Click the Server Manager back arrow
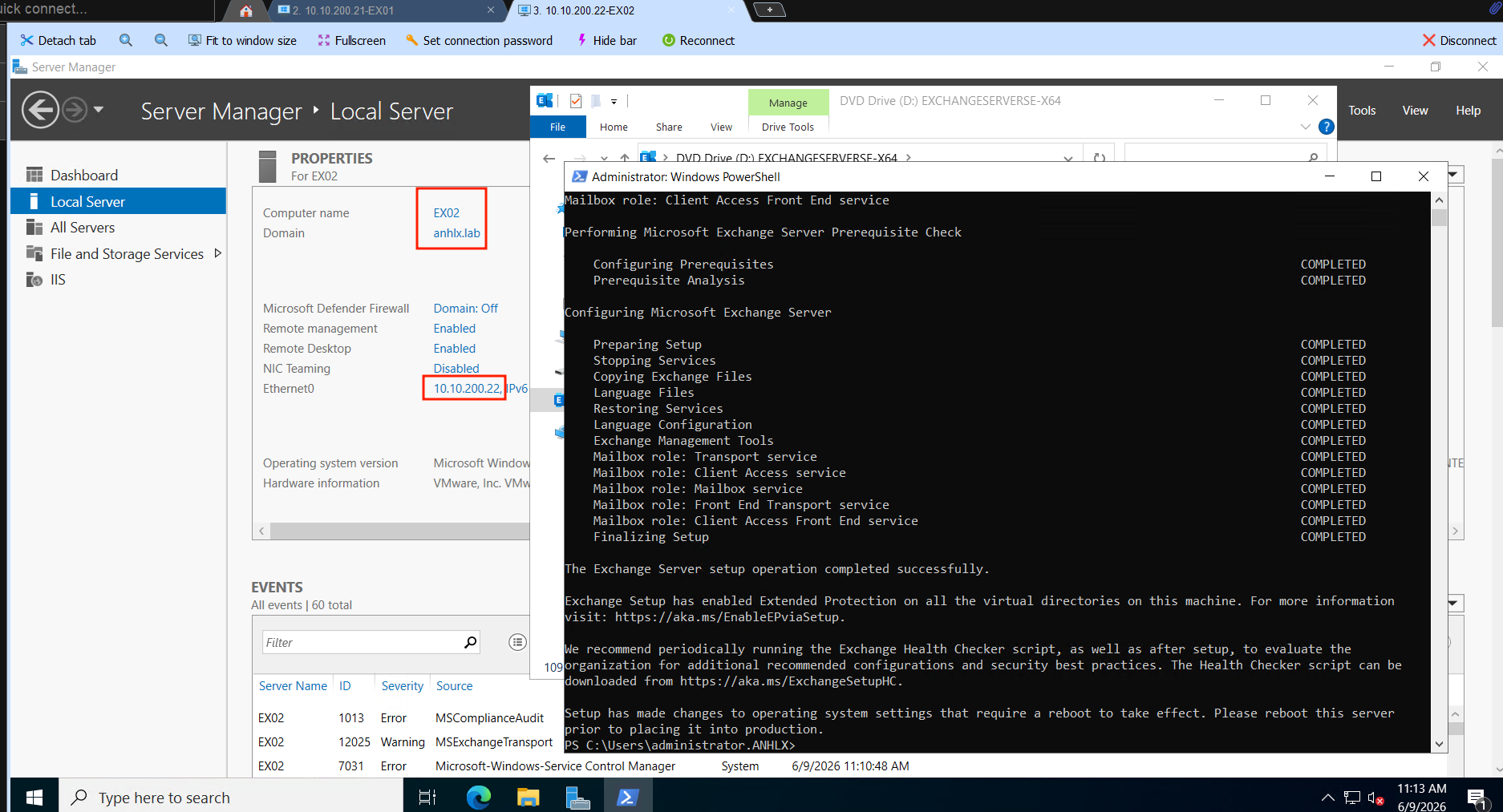 tap(40, 110)
